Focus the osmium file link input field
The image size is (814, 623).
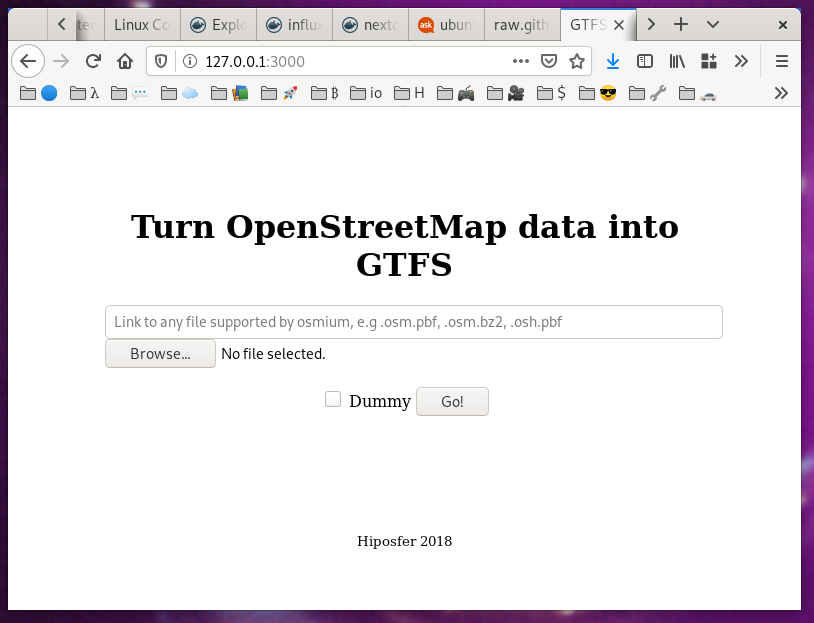(x=413, y=322)
